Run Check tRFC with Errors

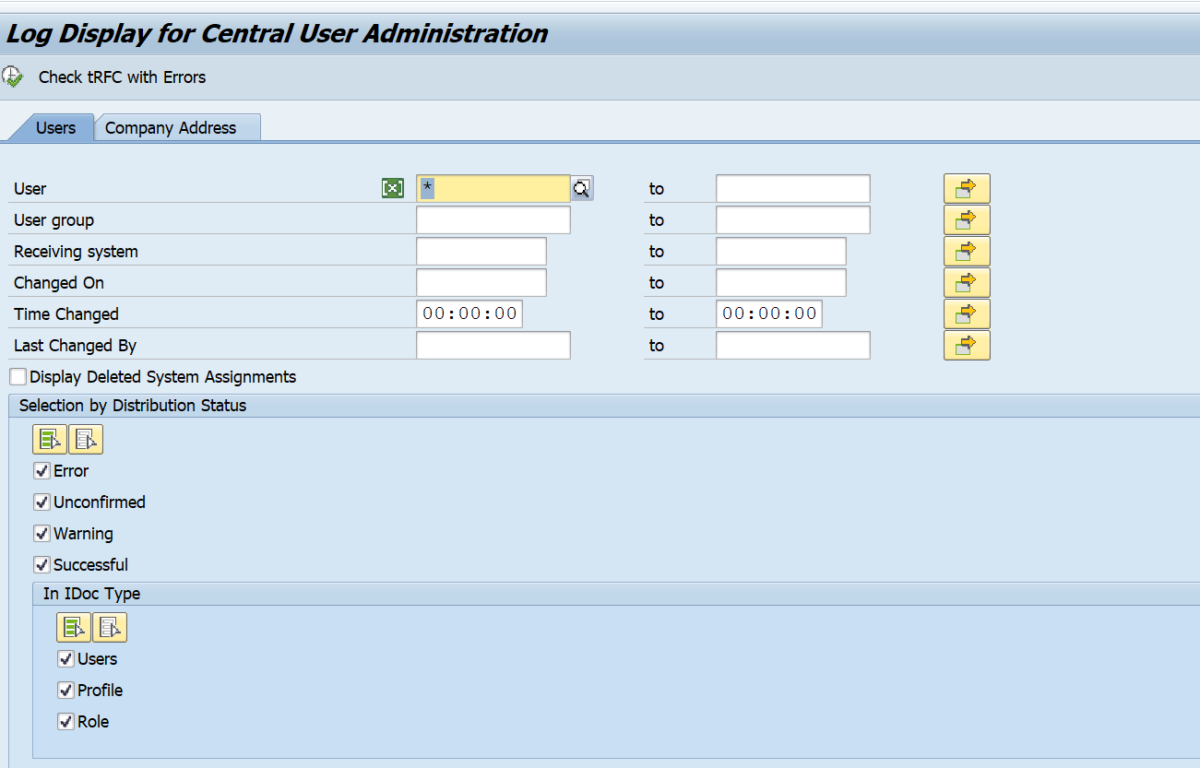[121, 76]
